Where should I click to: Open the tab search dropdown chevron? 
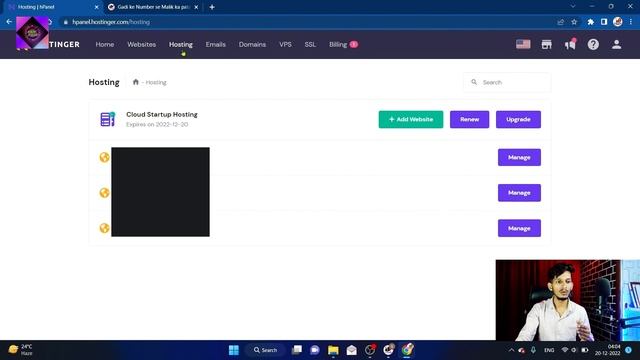573,7
